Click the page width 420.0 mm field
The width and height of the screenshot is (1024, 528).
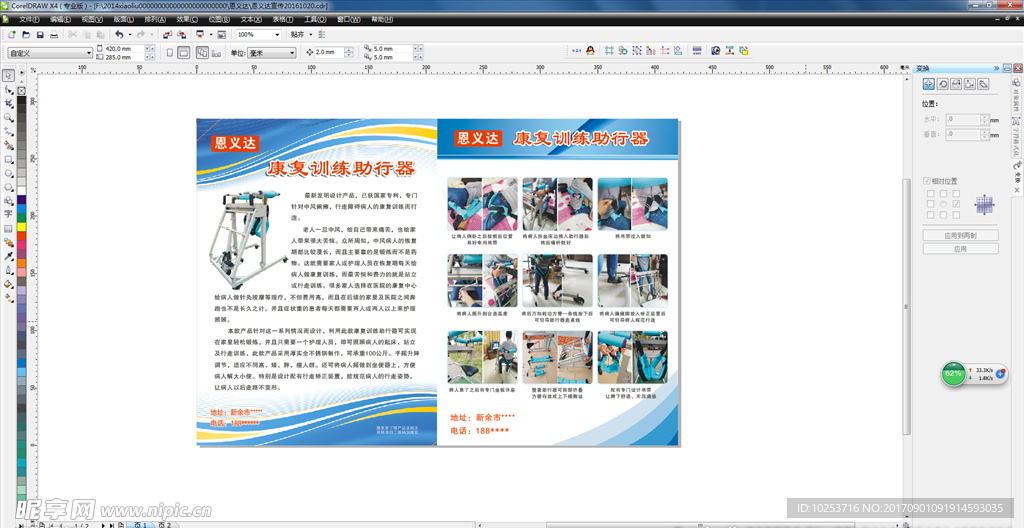(x=124, y=48)
